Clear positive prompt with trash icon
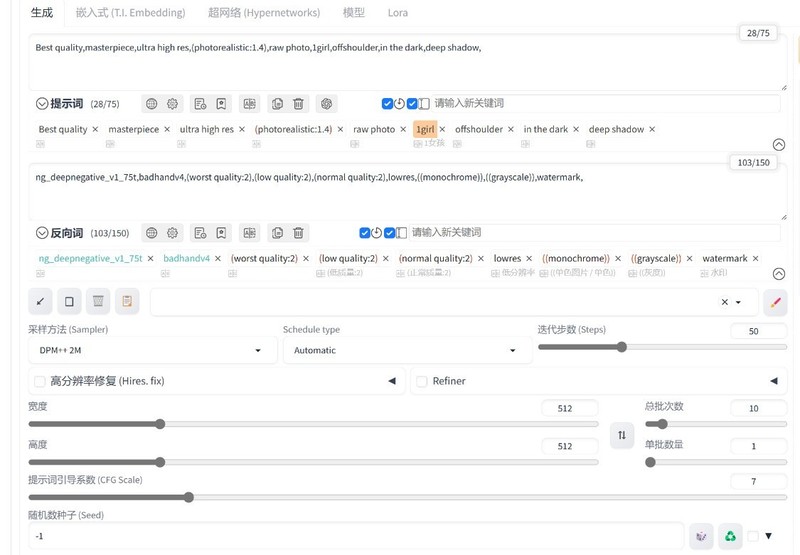This screenshot has height=555, width=800. click(x=298, y=104)
